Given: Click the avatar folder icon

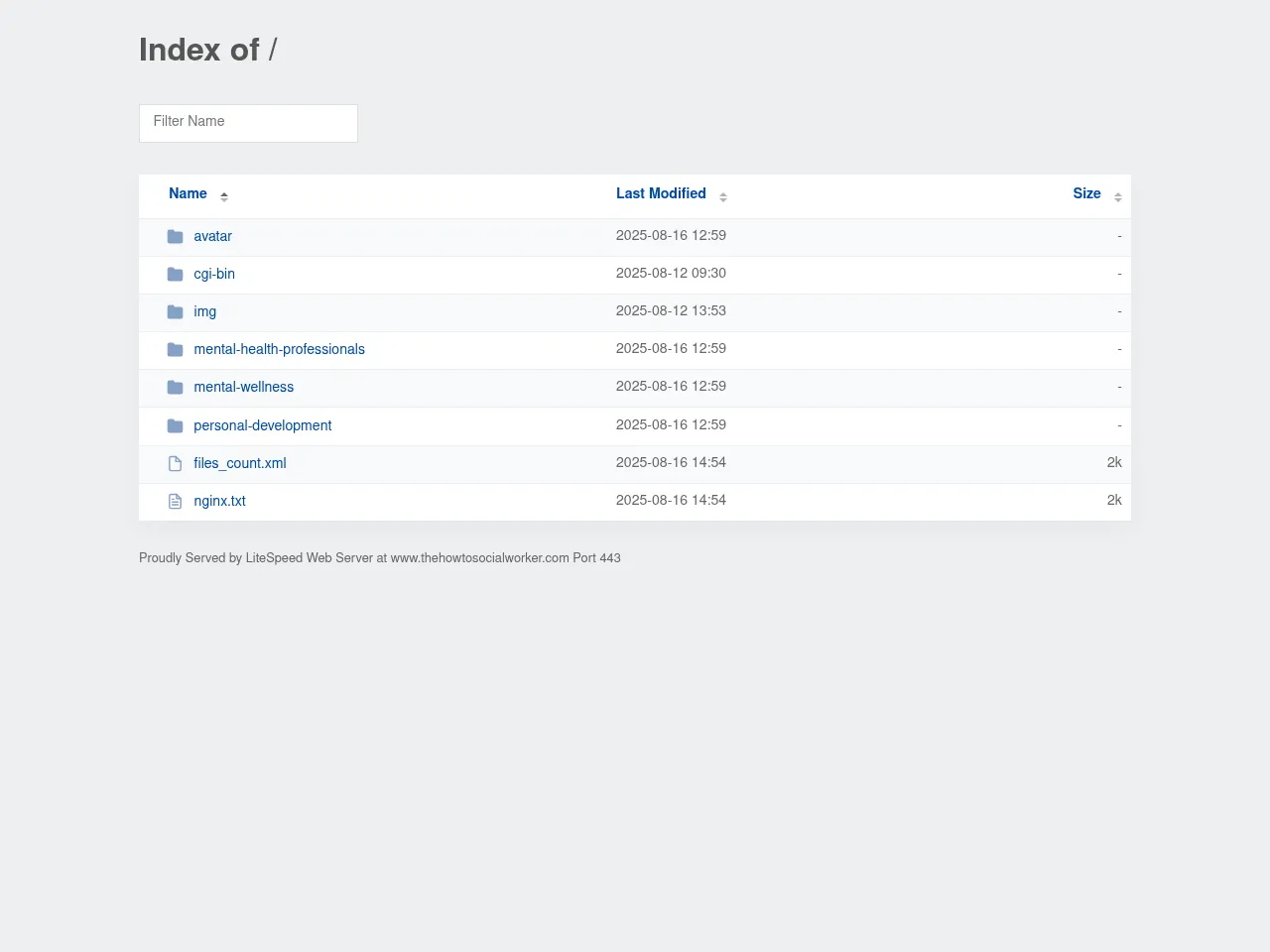Looking at the screenshot, I should point(176,237).
